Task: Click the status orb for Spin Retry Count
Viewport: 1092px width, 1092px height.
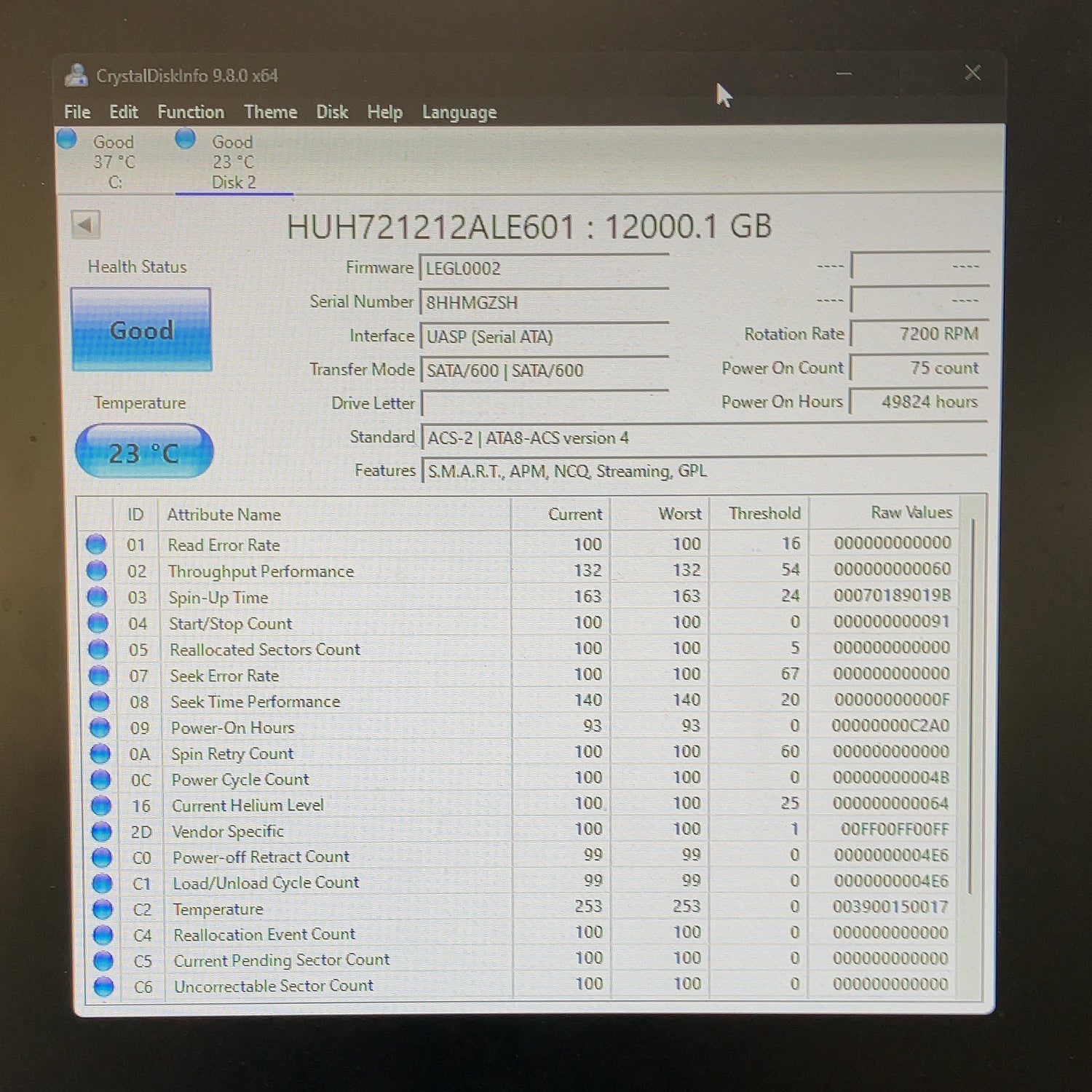Action: click(x=100, y=753)
